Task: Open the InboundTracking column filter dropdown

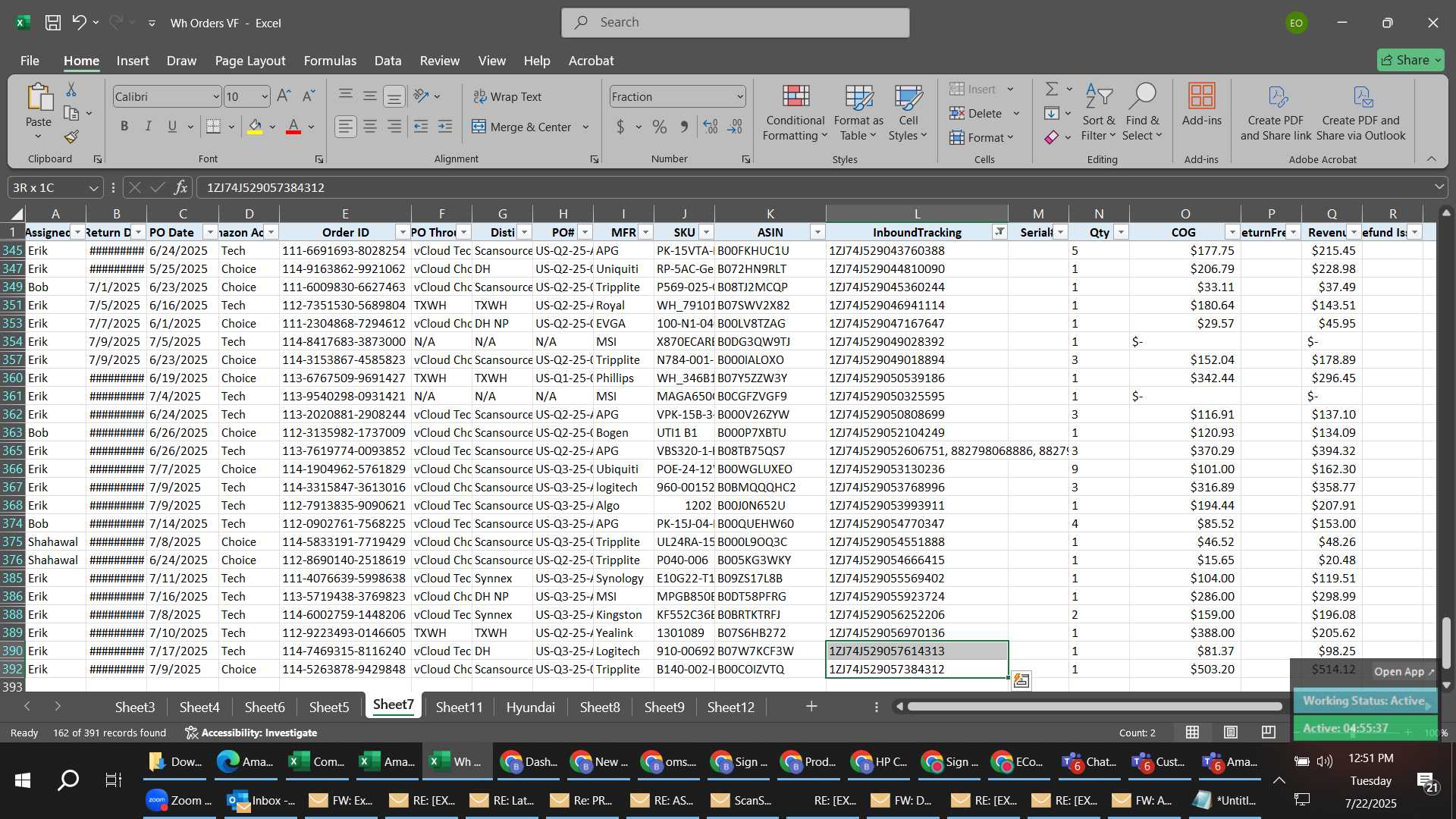Action: click(999, 232)
